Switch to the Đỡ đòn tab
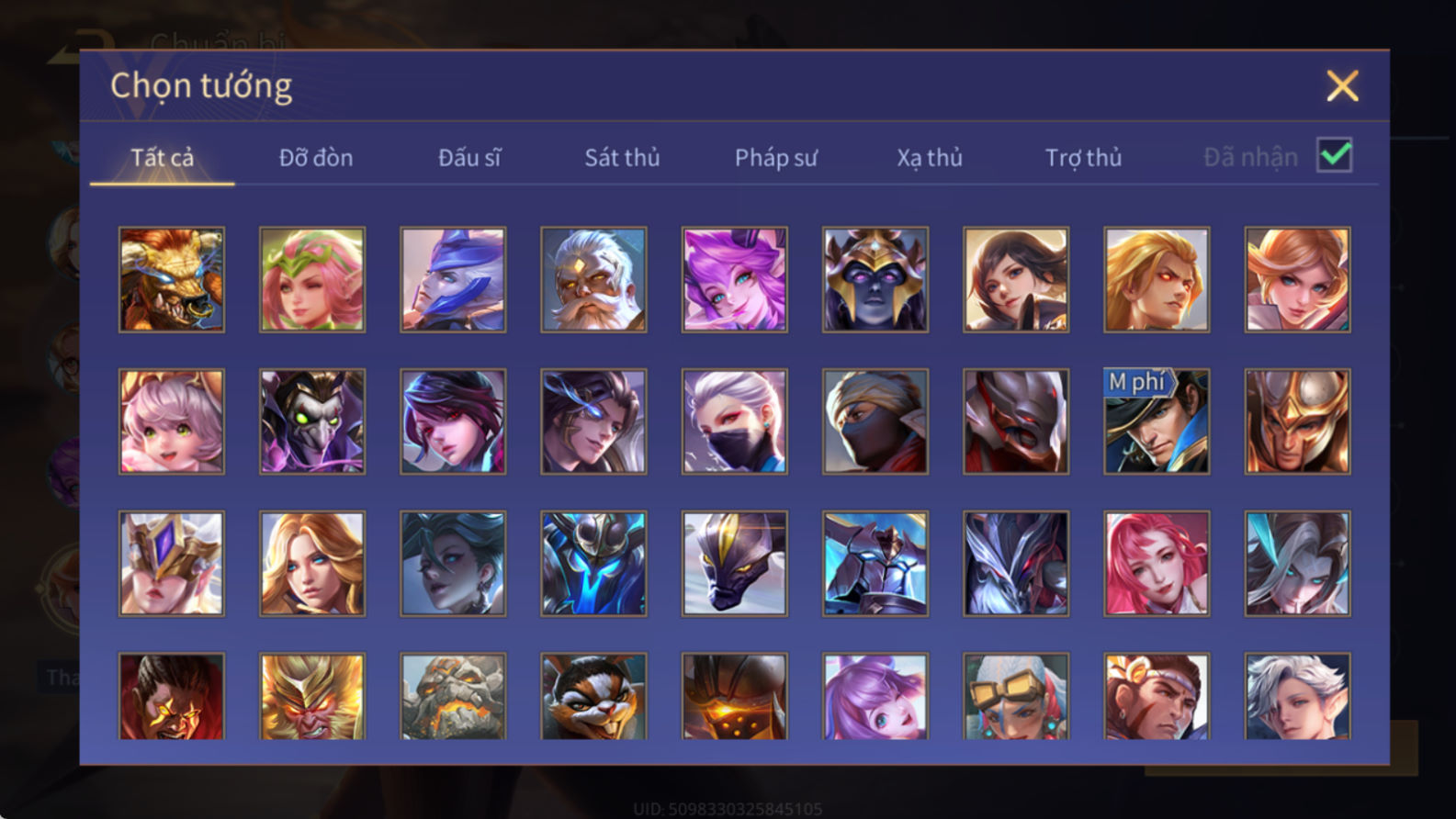The height and width of the screenshot is (819, 1456). pos(316,158)
